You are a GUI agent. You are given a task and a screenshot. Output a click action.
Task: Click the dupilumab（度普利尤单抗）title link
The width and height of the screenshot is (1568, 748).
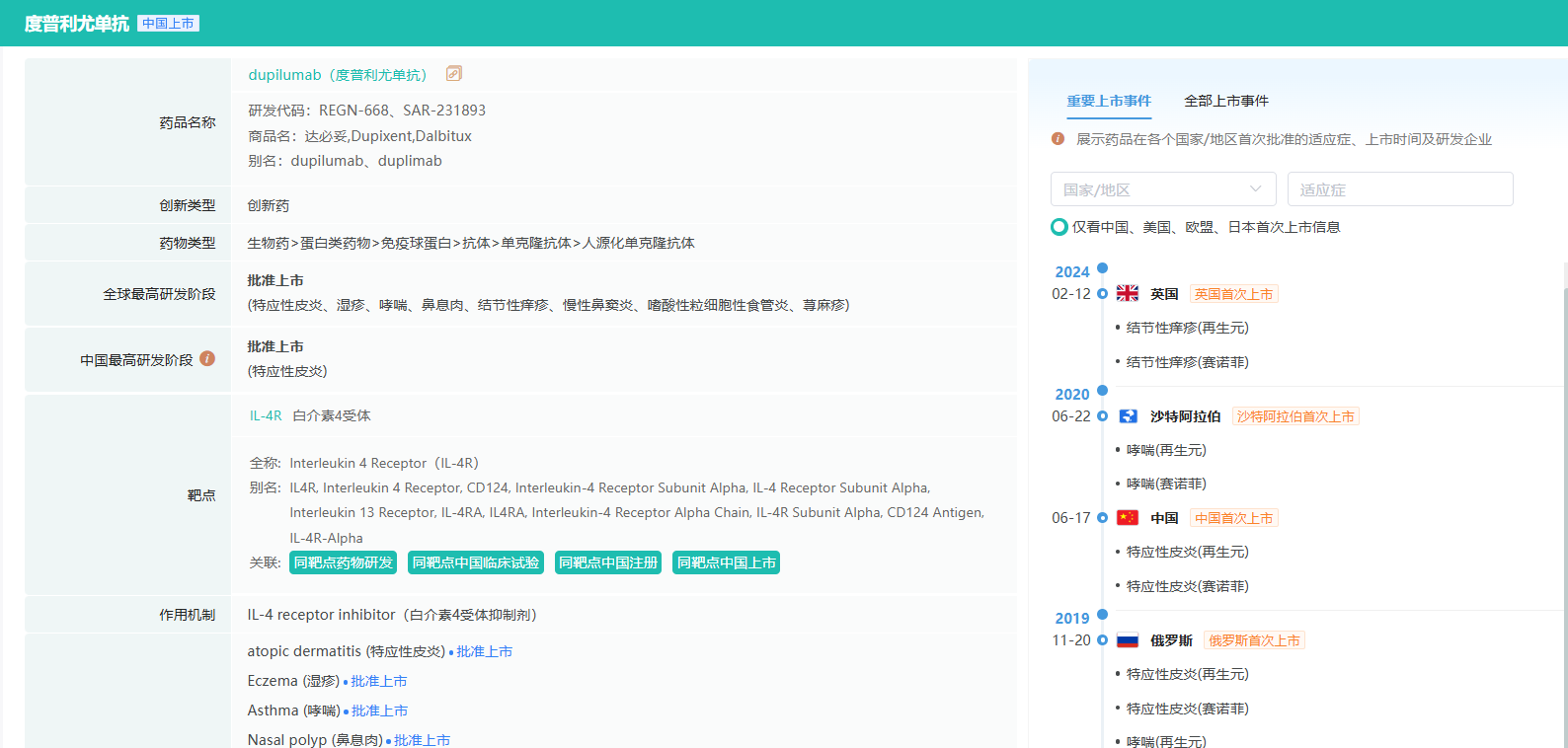tap(338, 75)
